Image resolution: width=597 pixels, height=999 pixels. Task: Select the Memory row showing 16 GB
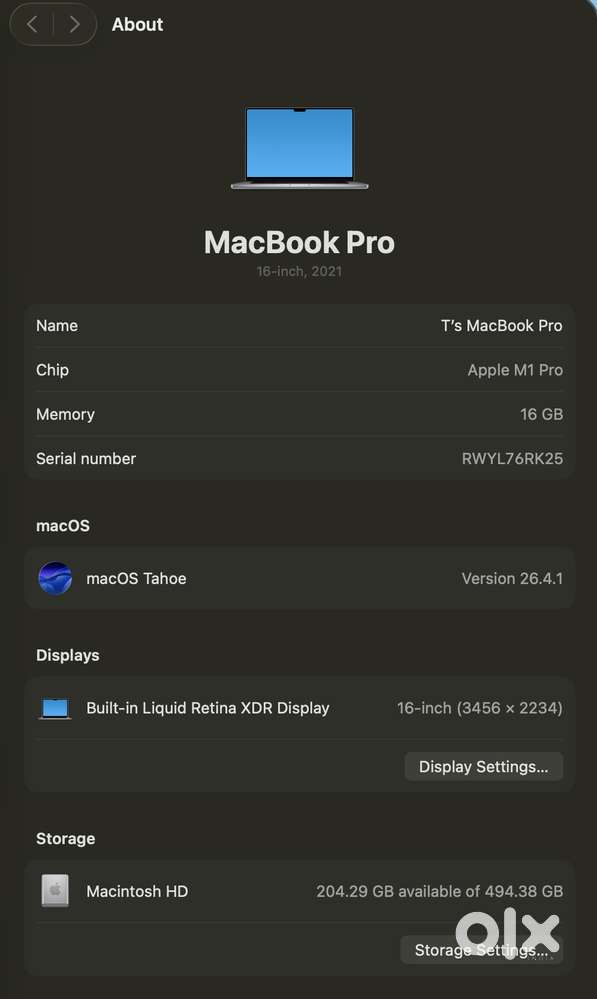pyautogui.click(x=299, y=414)
